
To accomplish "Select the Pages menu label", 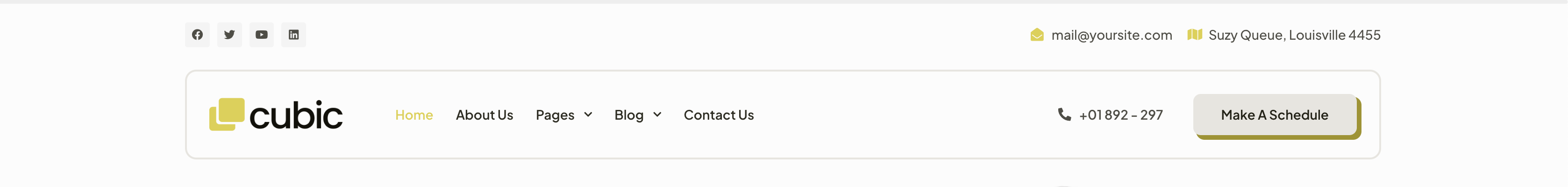I will pyautogui.click(x=555, y=115).
